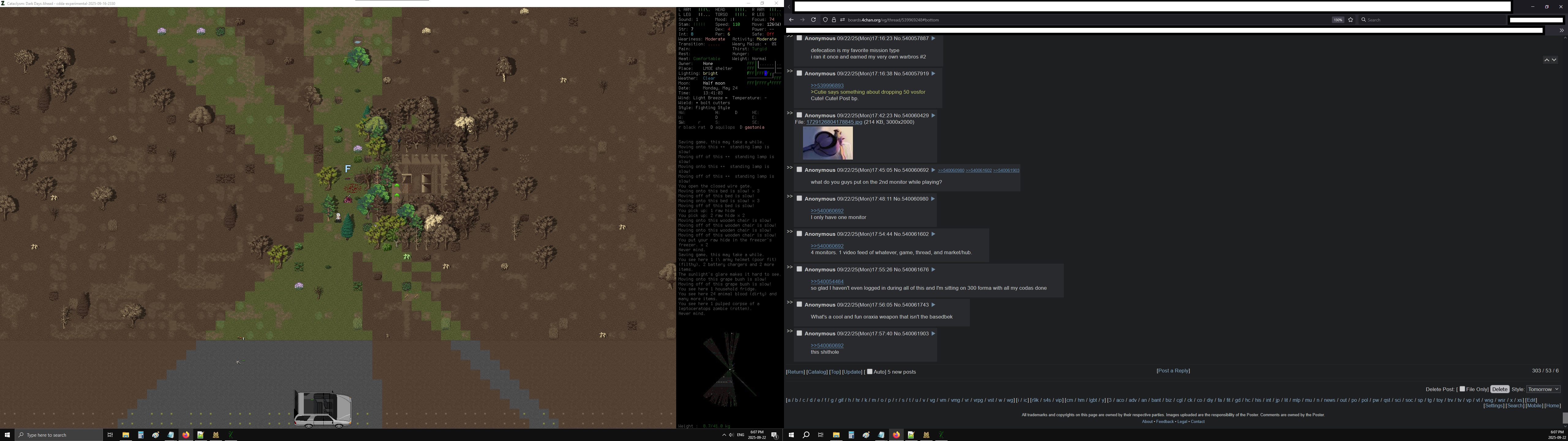Tick the checkbox for post No.540060980
The width and height of the screenshot is (1568, 441).
pyautogui.click(x=799, y=198)
